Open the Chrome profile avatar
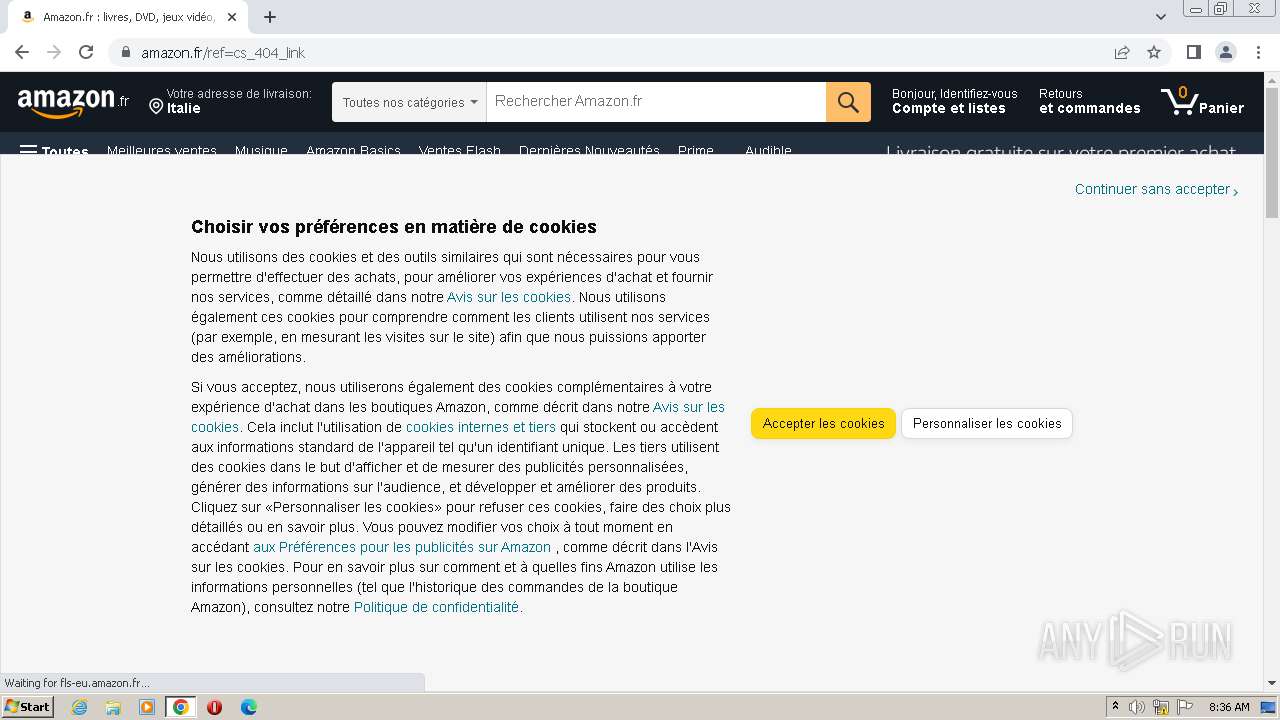The height and width of the screenshot is (720, 1280). click(1226, 52)
